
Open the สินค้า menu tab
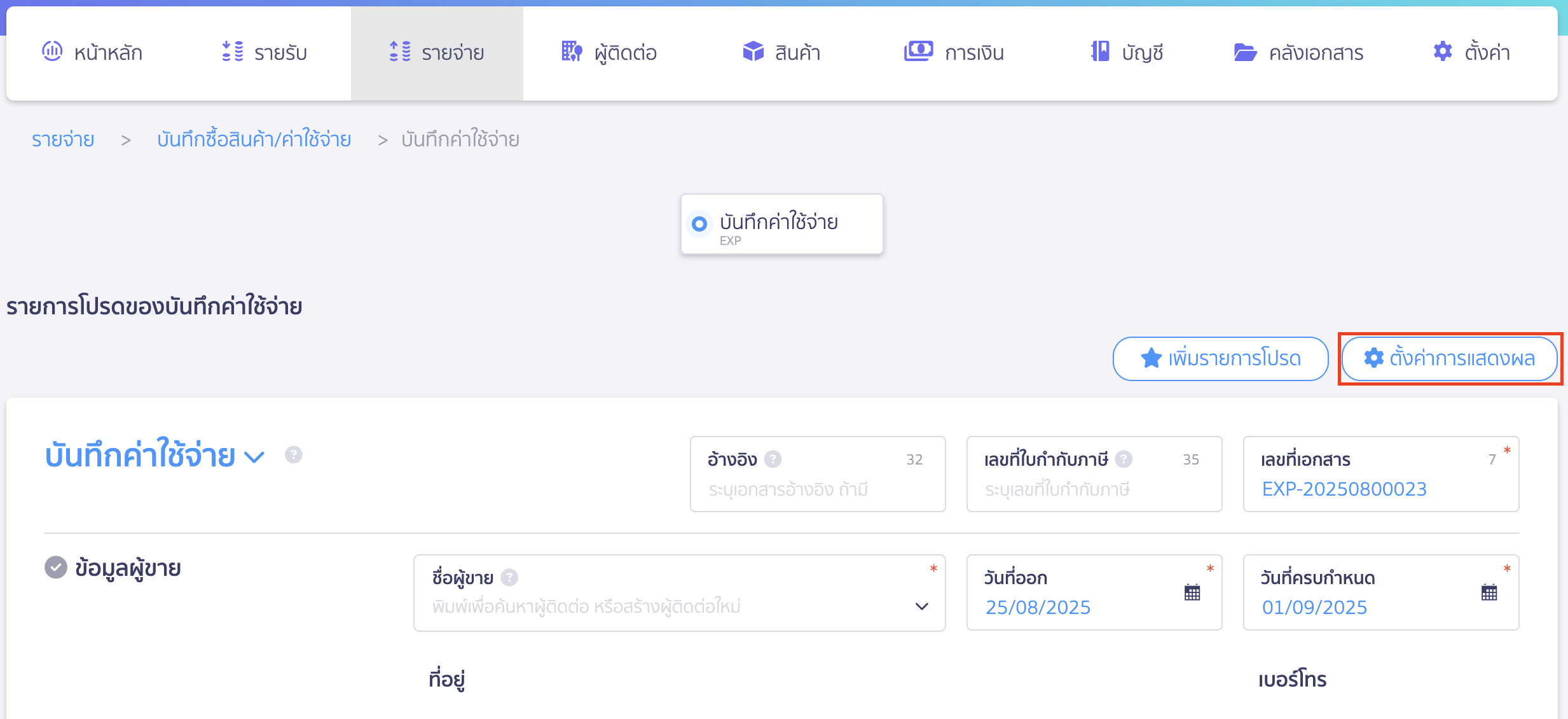(x=781, y=52)
